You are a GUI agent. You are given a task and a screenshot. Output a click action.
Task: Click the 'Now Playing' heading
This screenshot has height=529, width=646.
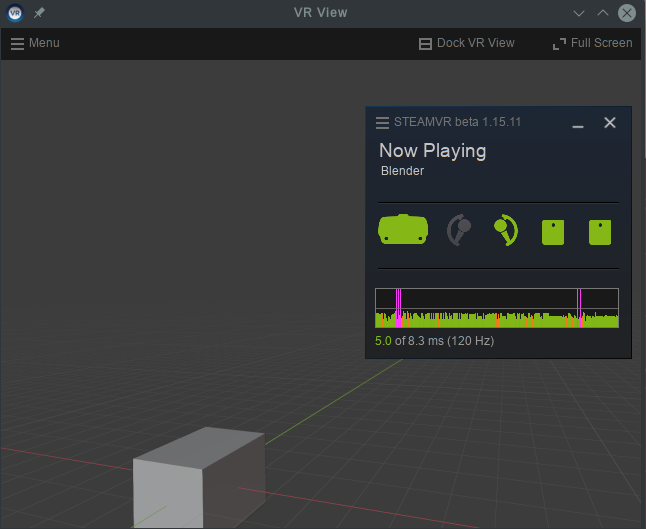tap(433, 151)
